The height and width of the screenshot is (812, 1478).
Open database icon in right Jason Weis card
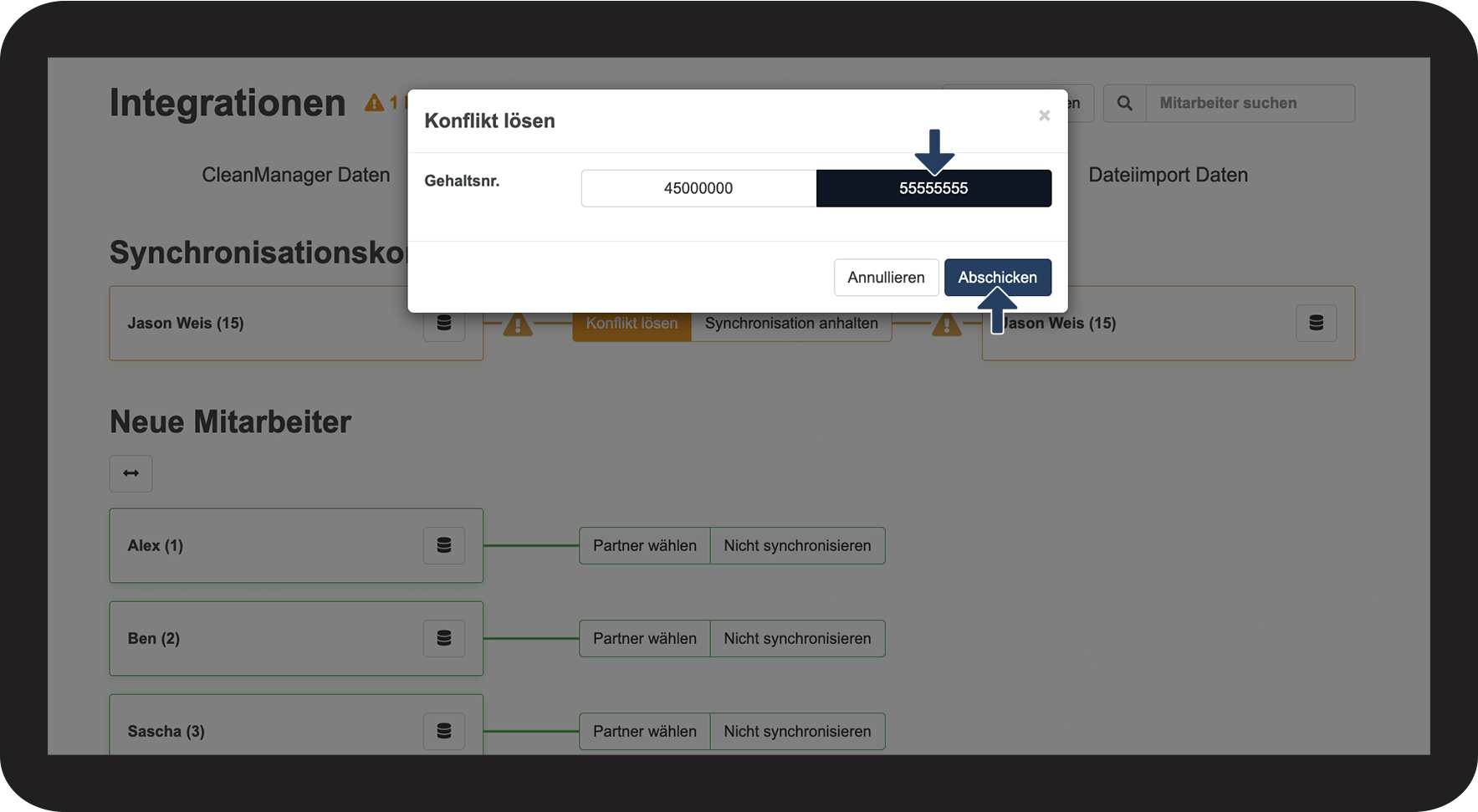1316,323
